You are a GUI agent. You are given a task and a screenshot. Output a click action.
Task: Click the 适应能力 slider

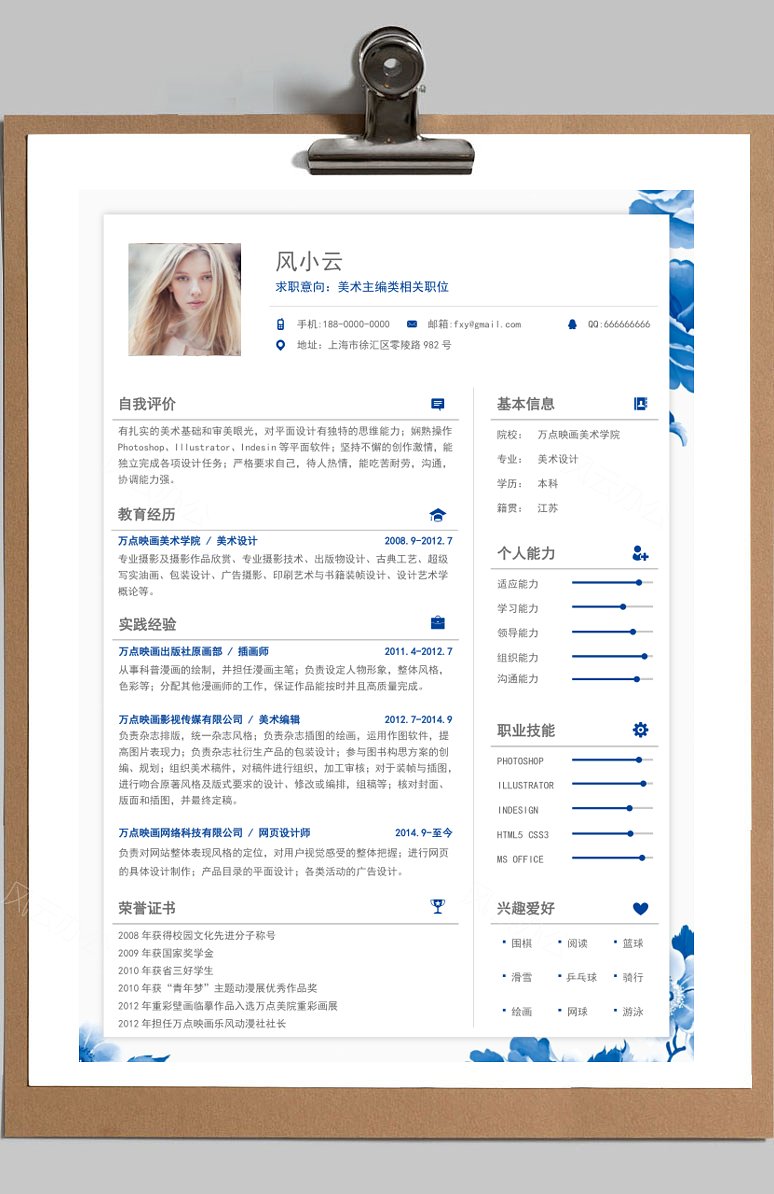(612, 583)
